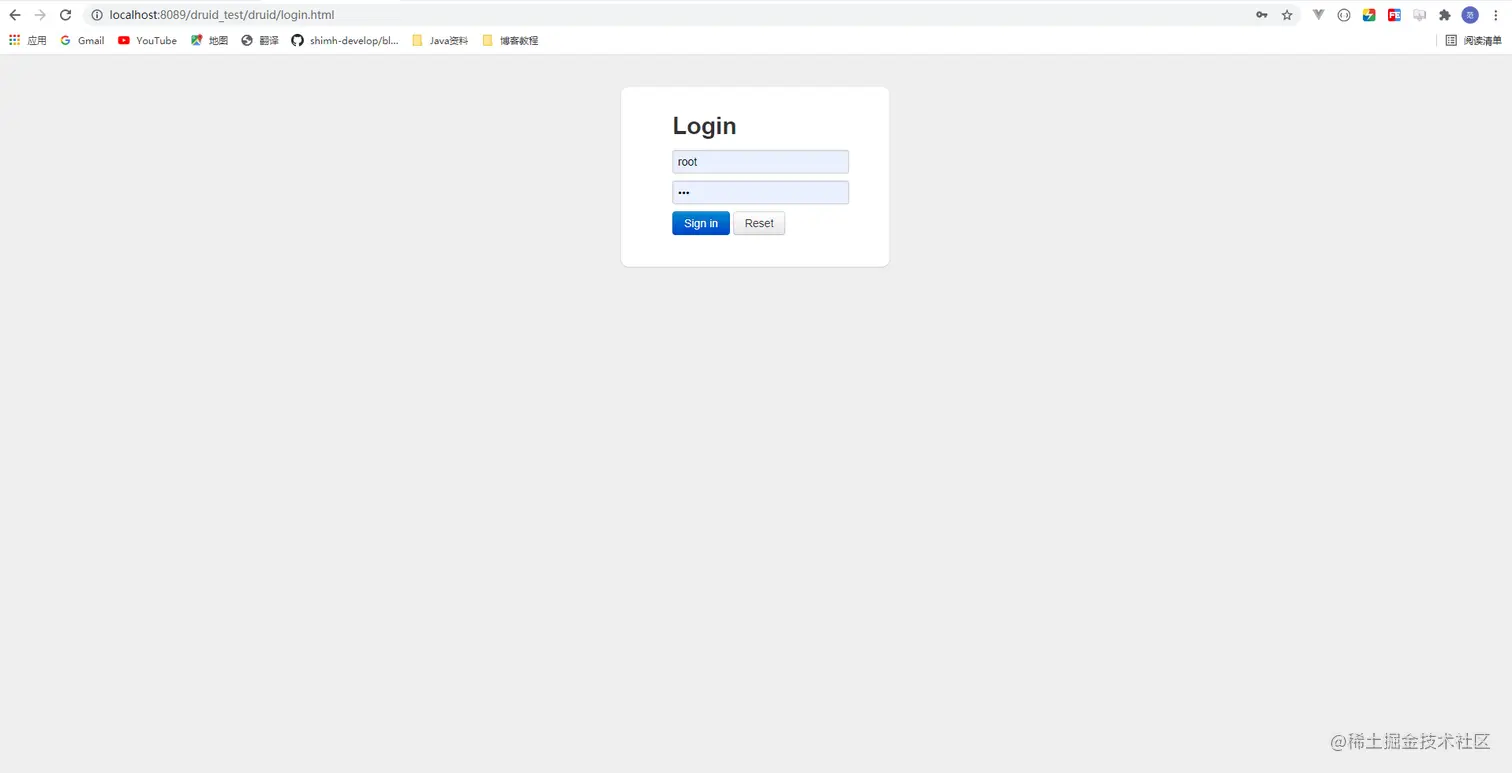Expand the 博客教程 bookmark folder

(x=510, y=41)
